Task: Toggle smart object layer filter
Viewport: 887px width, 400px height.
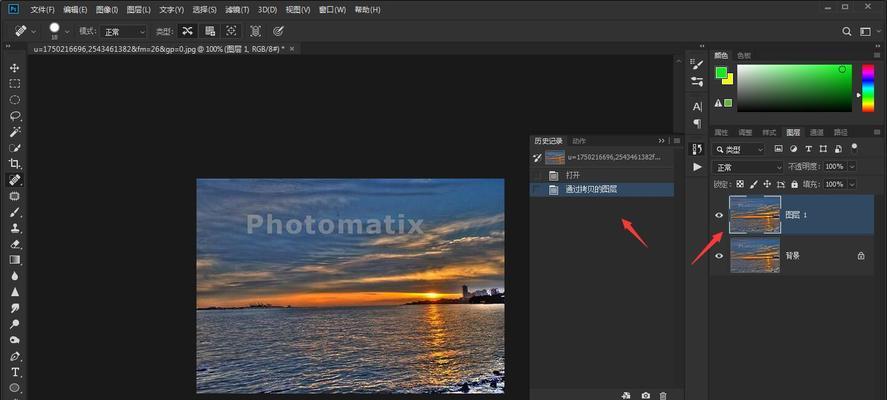Action: pyautogui.click(x=838, y=149)
